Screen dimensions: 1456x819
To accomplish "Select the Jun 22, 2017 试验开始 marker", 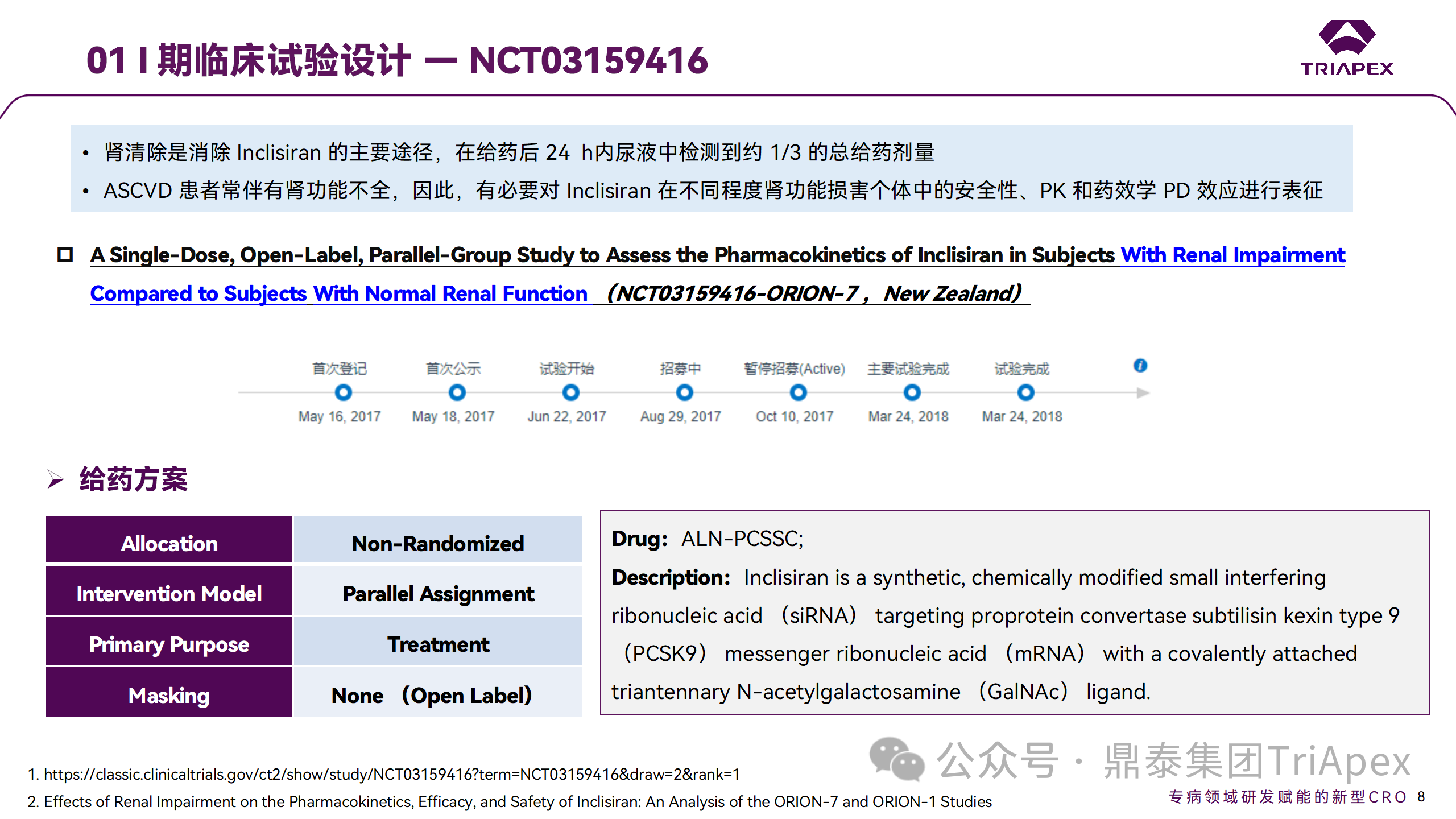I will coord(570,392).
